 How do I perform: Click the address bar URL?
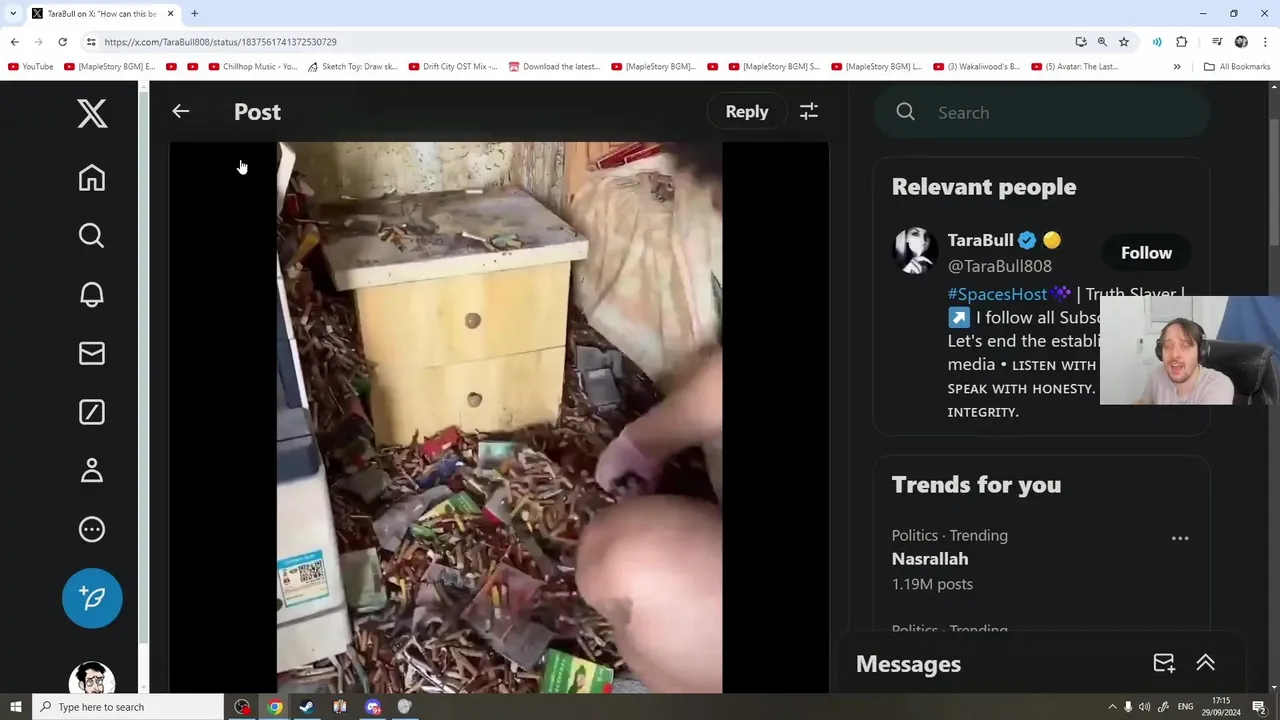(x=220, y=42)
